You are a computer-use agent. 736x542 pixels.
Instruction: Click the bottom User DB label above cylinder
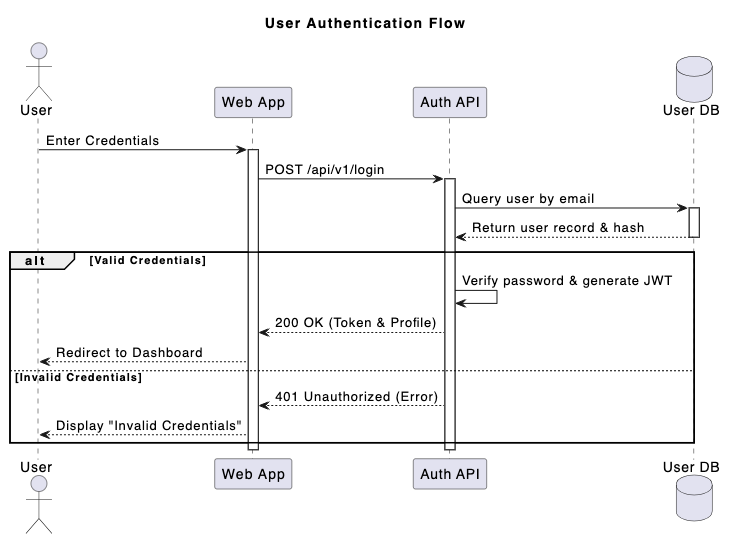(691, 467)
